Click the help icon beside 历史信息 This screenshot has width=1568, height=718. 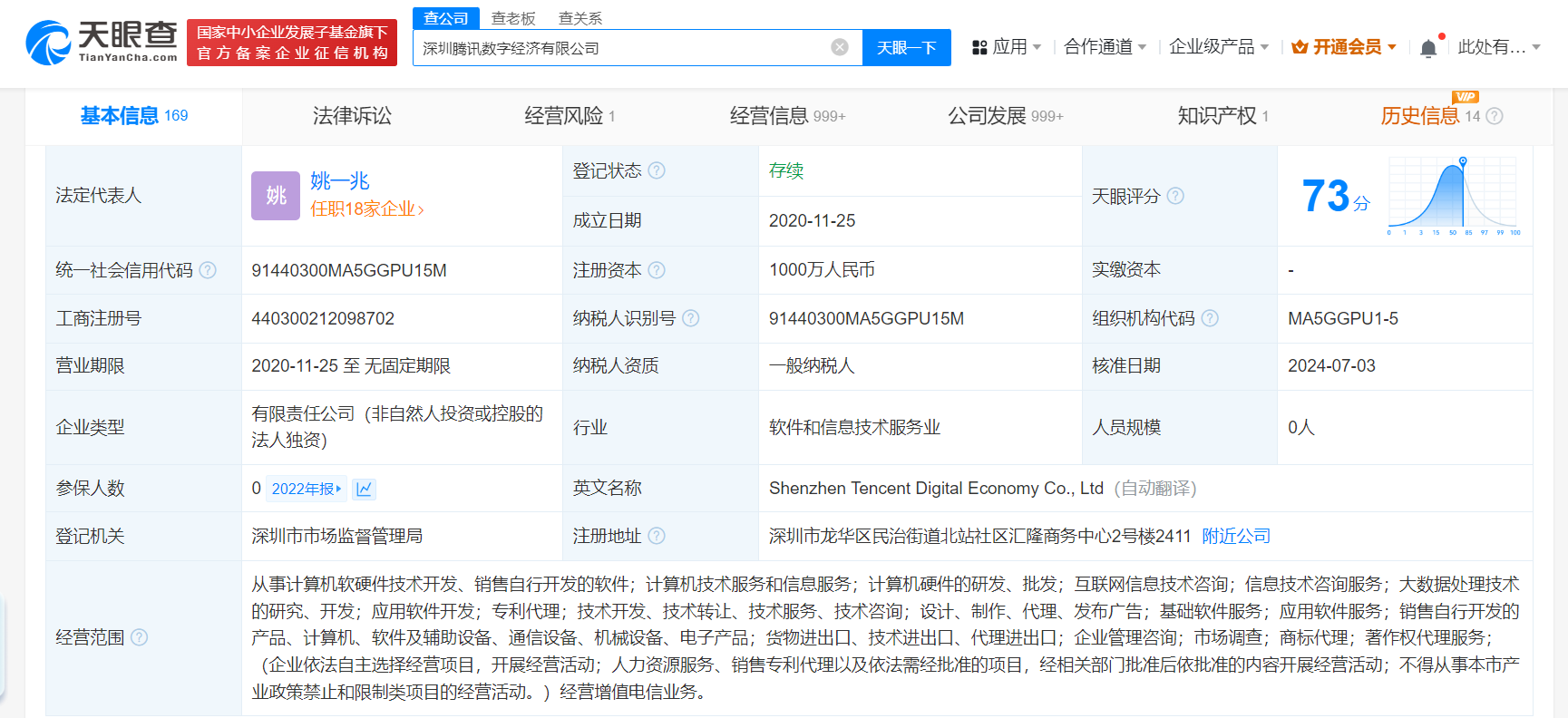(1495, 116)
